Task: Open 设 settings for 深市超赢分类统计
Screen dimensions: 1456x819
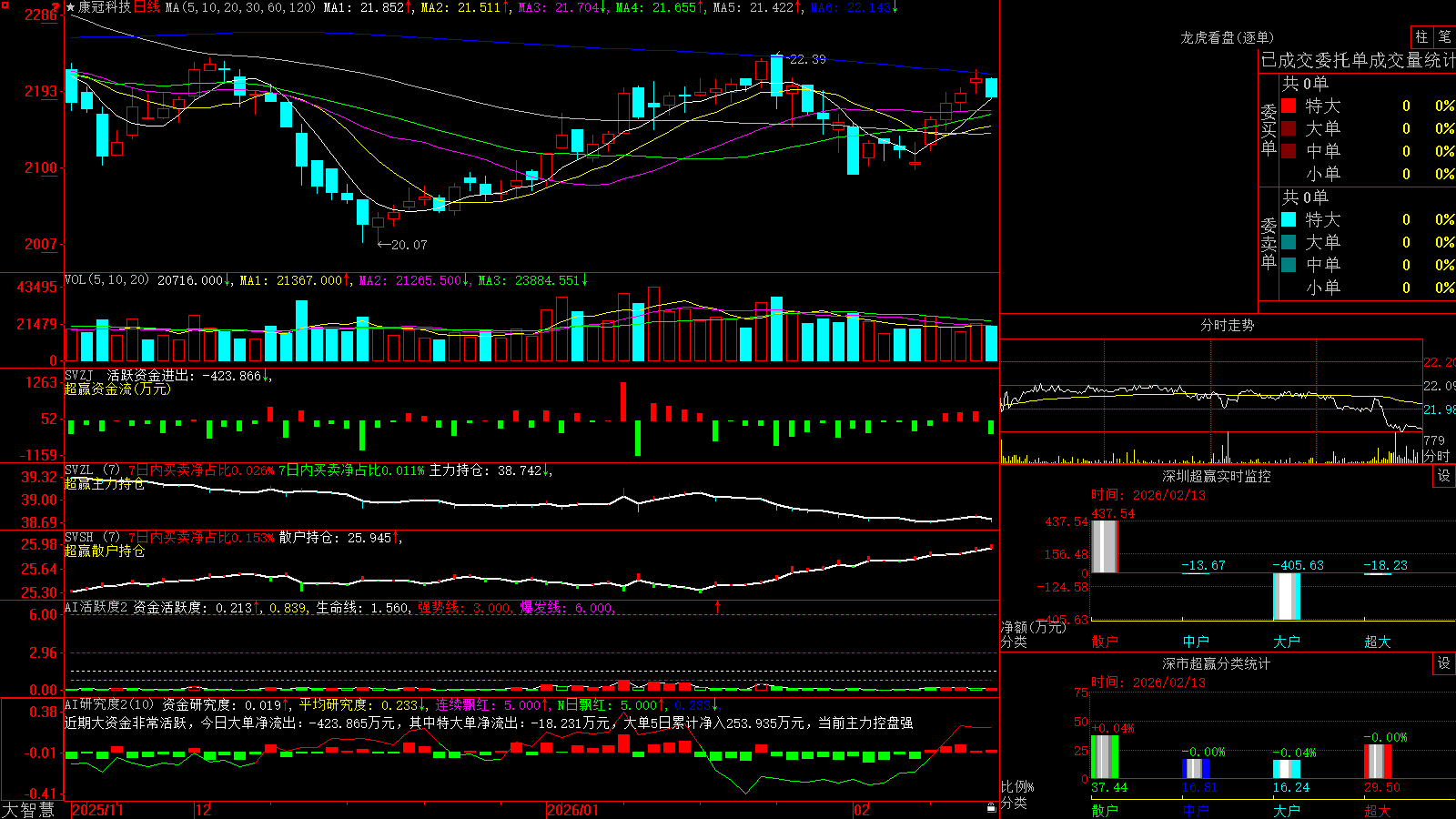Action: pos(1443,663)
